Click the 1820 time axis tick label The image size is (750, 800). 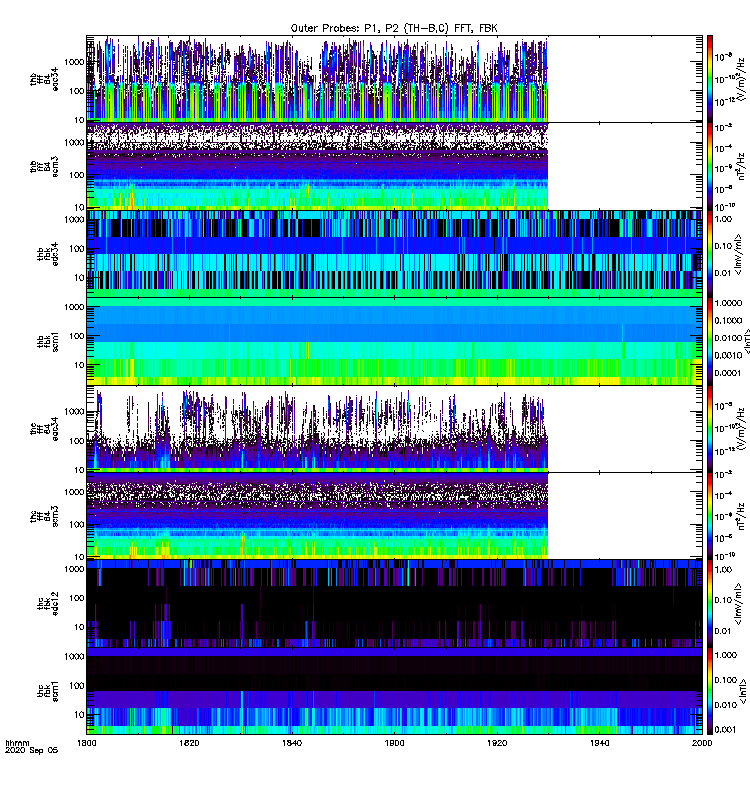(189, 743)
